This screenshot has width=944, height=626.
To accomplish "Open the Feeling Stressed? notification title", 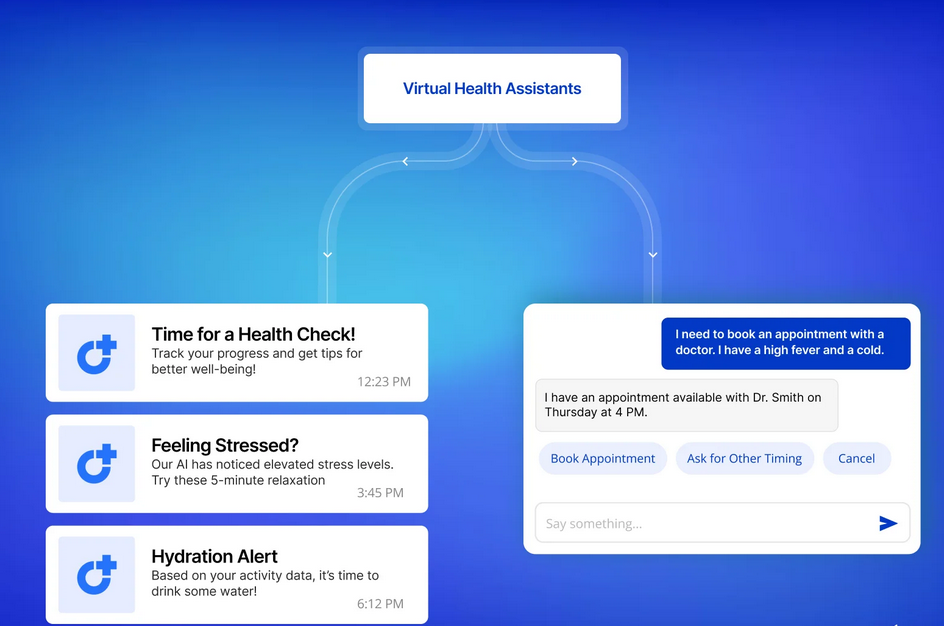I will coord(225,445).
